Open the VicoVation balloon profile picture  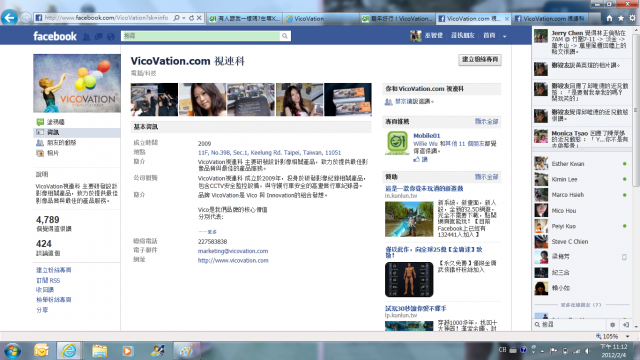tap(77, 83)
